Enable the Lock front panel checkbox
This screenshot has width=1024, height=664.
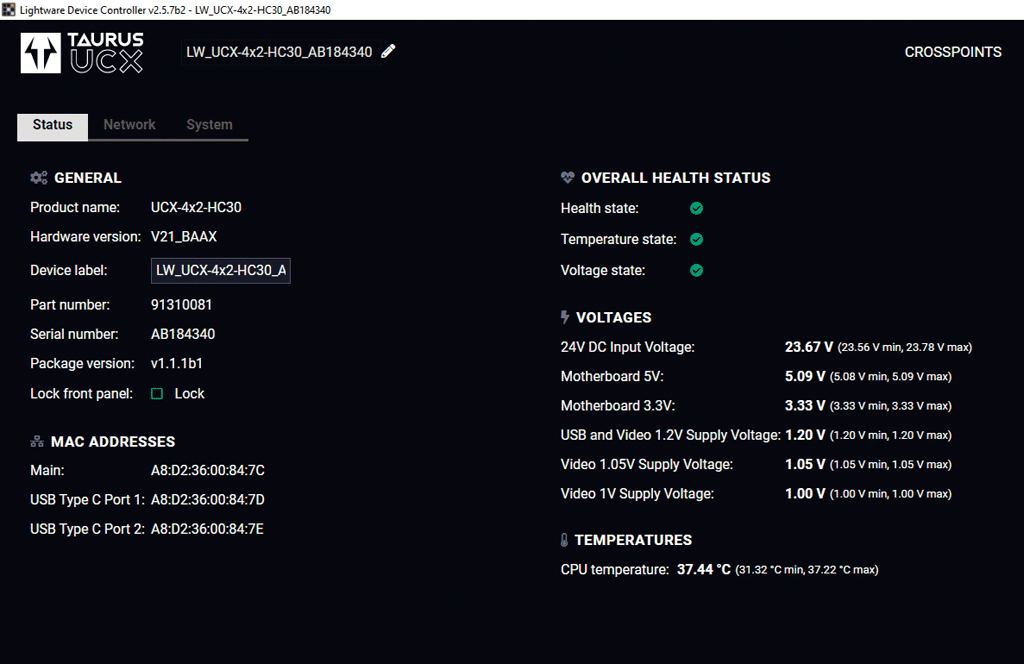(157, 394)
